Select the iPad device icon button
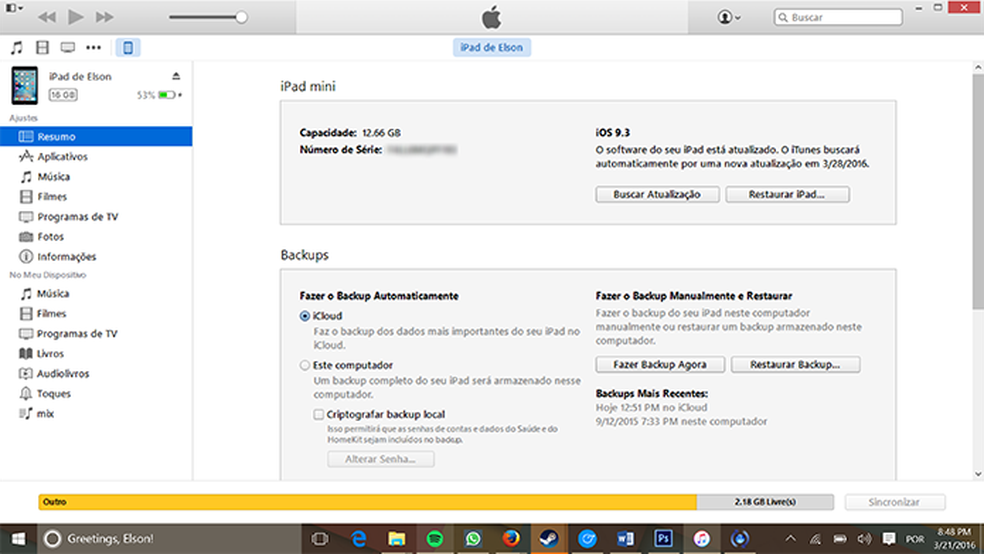The width and height of the screenshot is (984, 554). click(x=128, y=48)
